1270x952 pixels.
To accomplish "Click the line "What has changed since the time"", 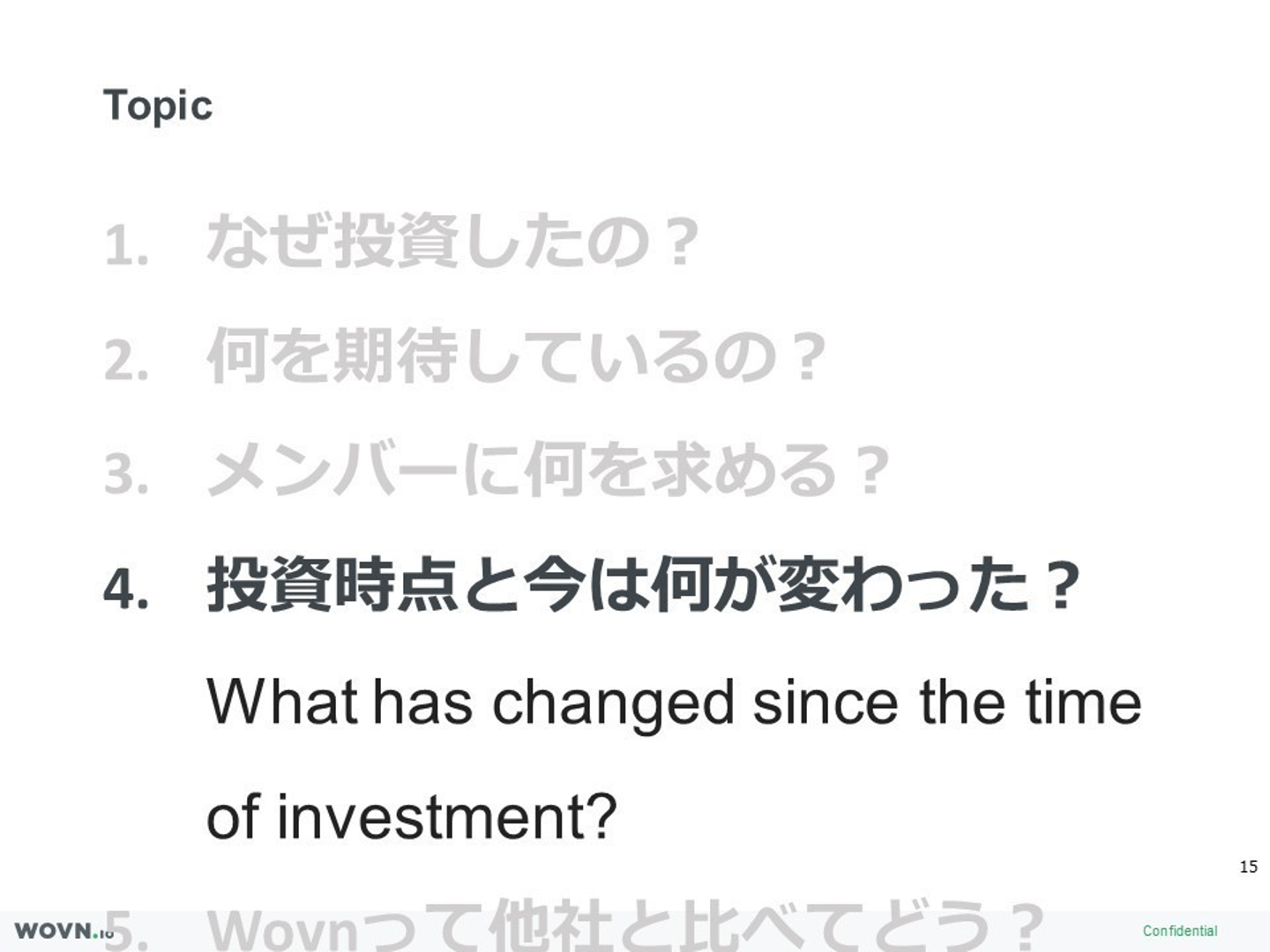I will coord(674,703).
